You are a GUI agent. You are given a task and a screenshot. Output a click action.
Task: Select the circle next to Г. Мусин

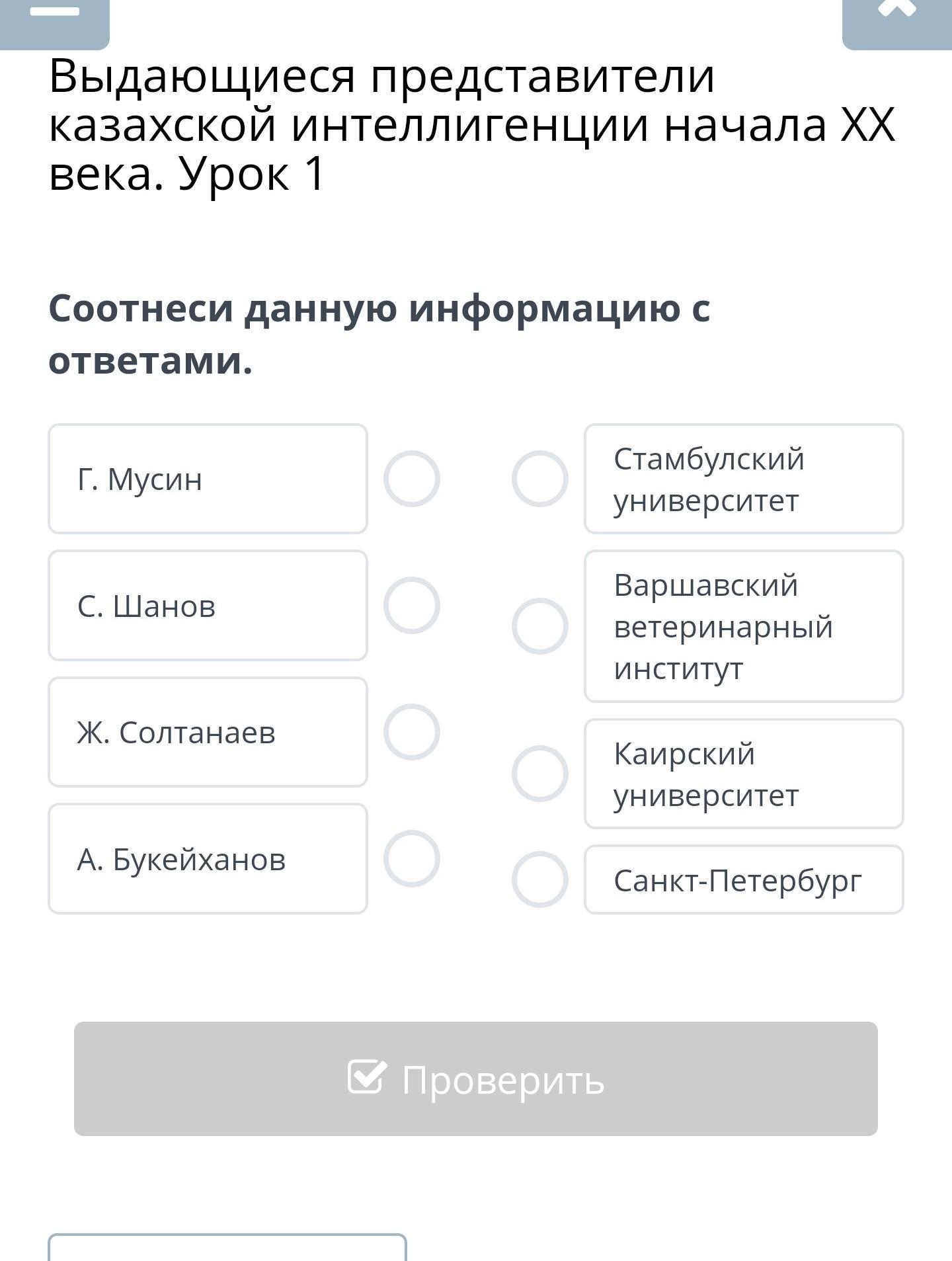coord(411,479)
